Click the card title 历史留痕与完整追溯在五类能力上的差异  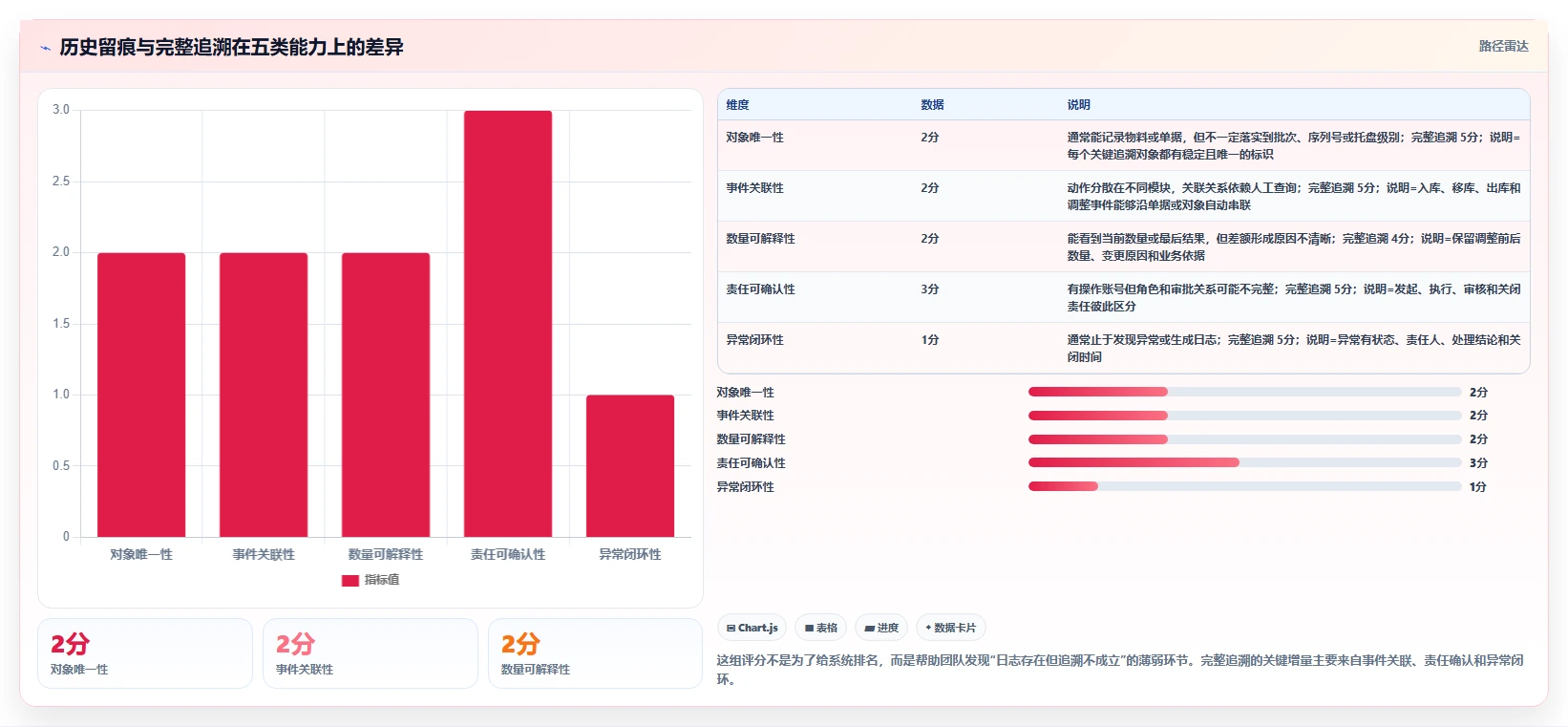tap(231, 48)
